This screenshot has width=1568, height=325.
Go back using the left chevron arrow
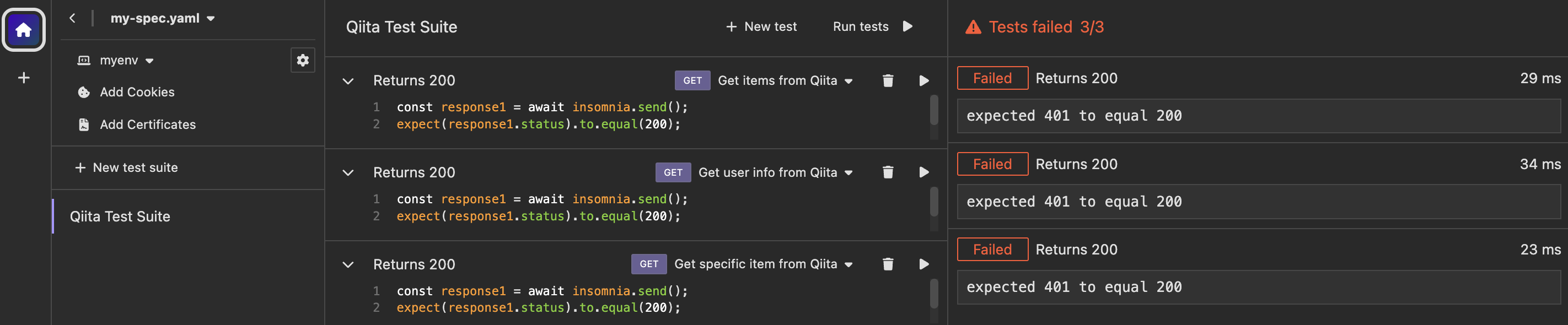tap(72, 18)
